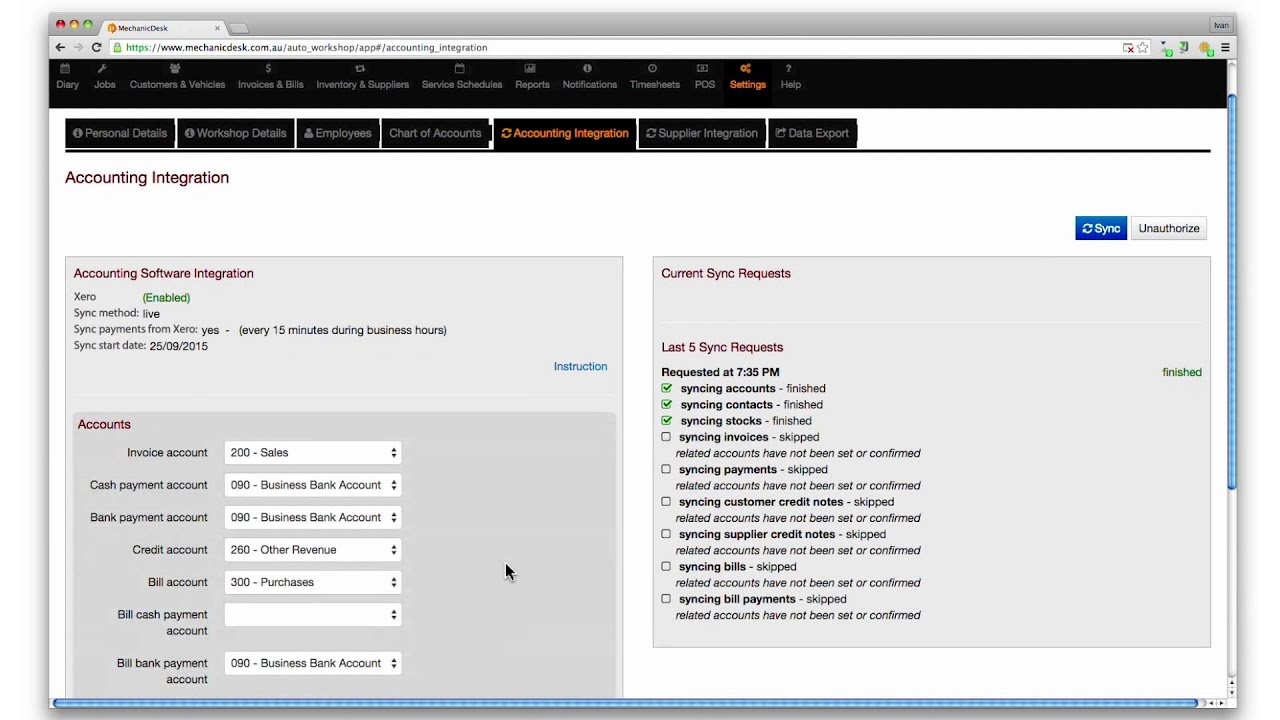Image resolution: width=1280 pixels, height=720 pixels.
Task: Click the browser back arrow
Action: (x=60, y=47)
